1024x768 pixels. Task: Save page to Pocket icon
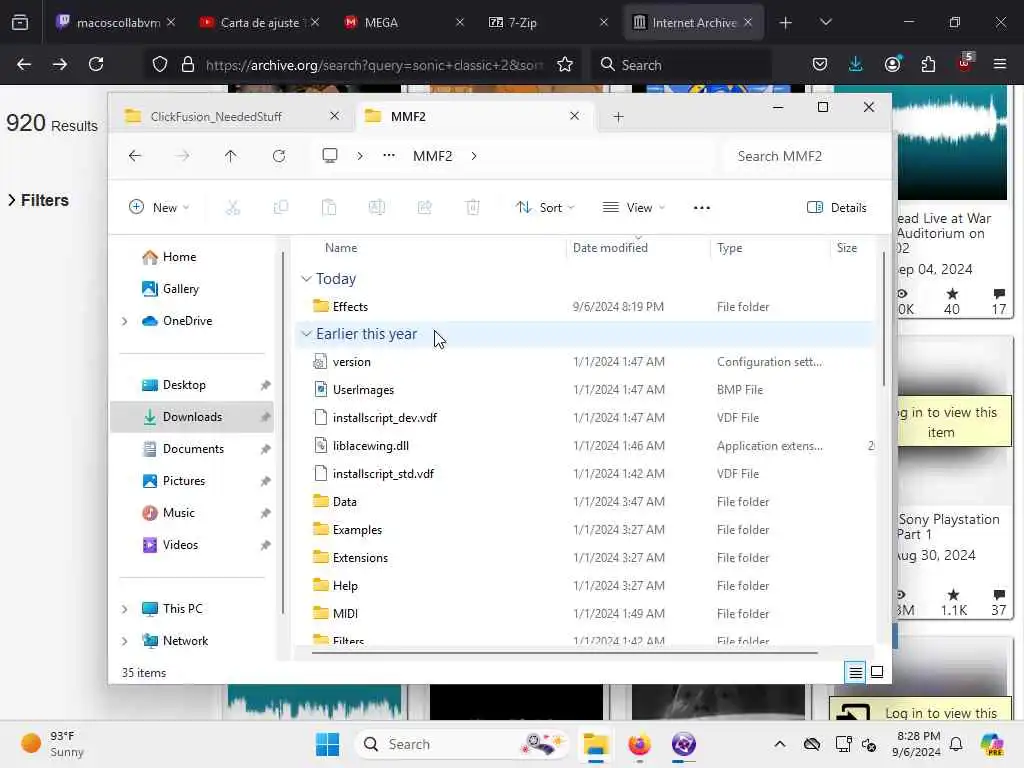point(820,65)
